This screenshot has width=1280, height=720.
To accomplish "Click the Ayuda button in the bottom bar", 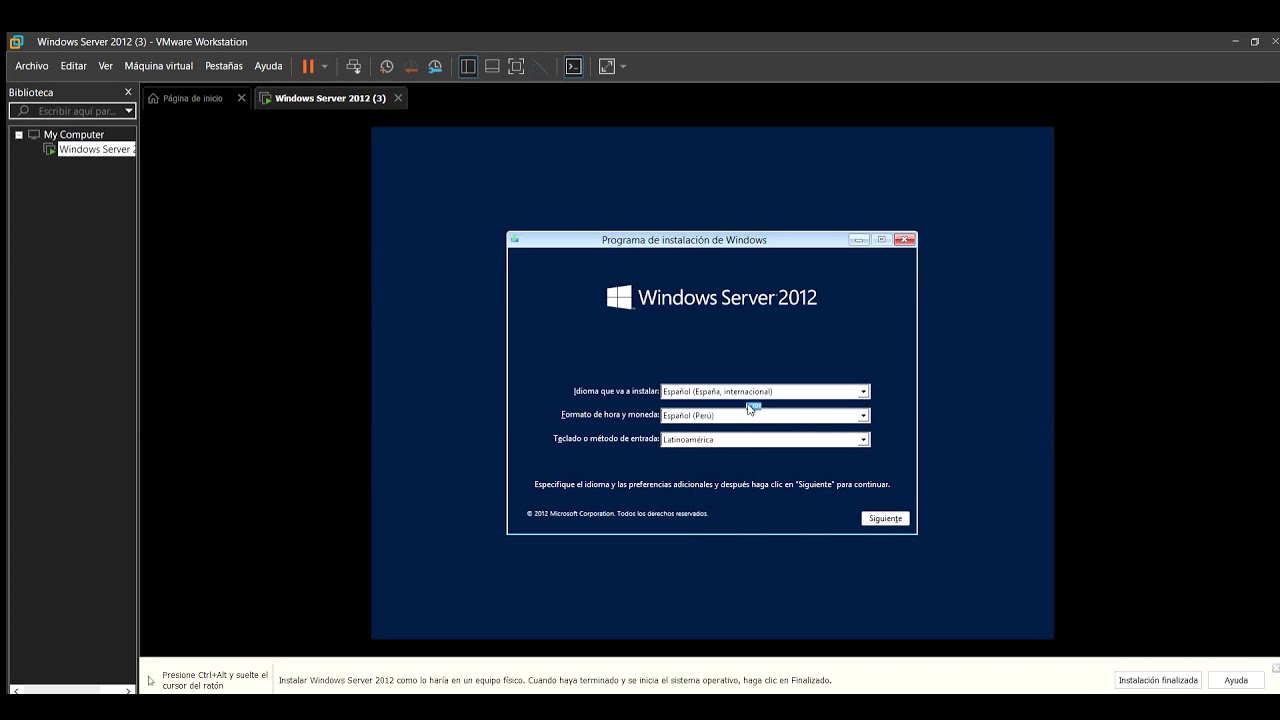I will (x=1236, y=680).
